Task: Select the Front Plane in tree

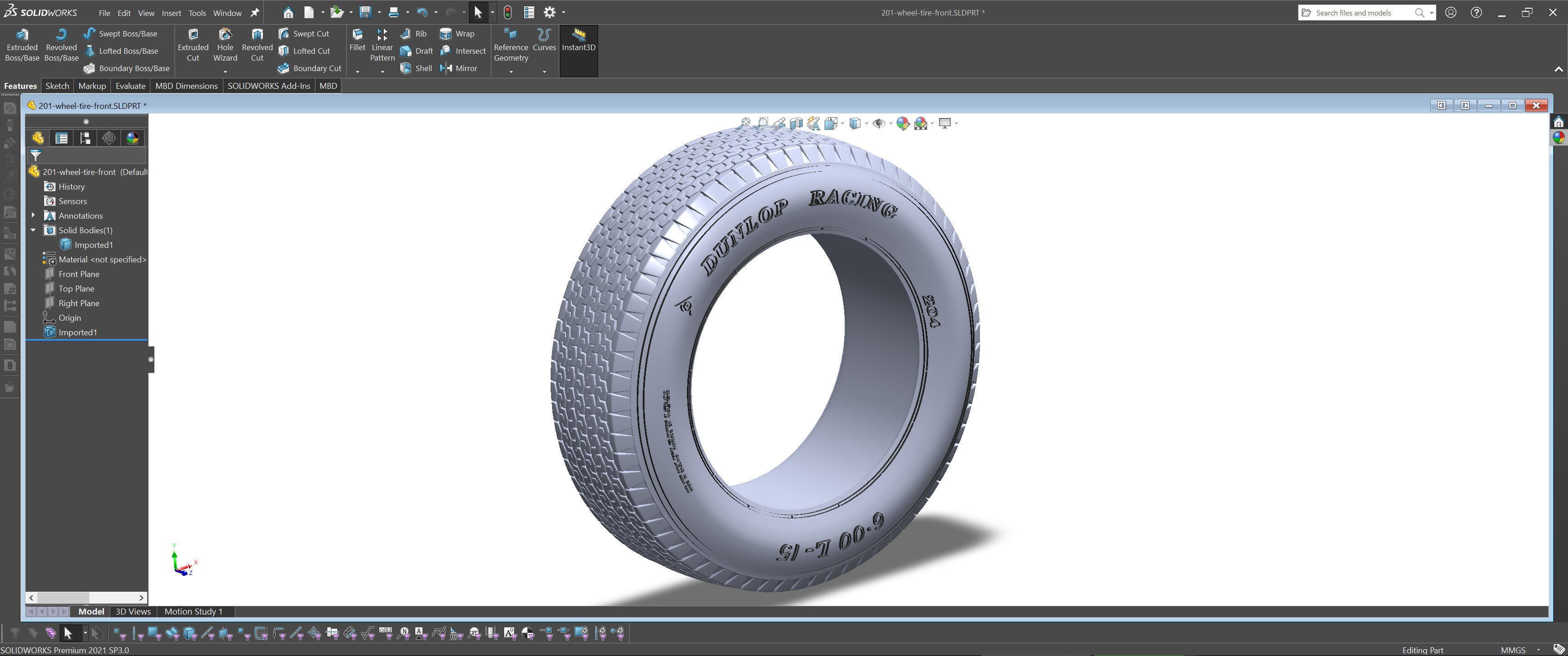Action: [x=78, y=274]
